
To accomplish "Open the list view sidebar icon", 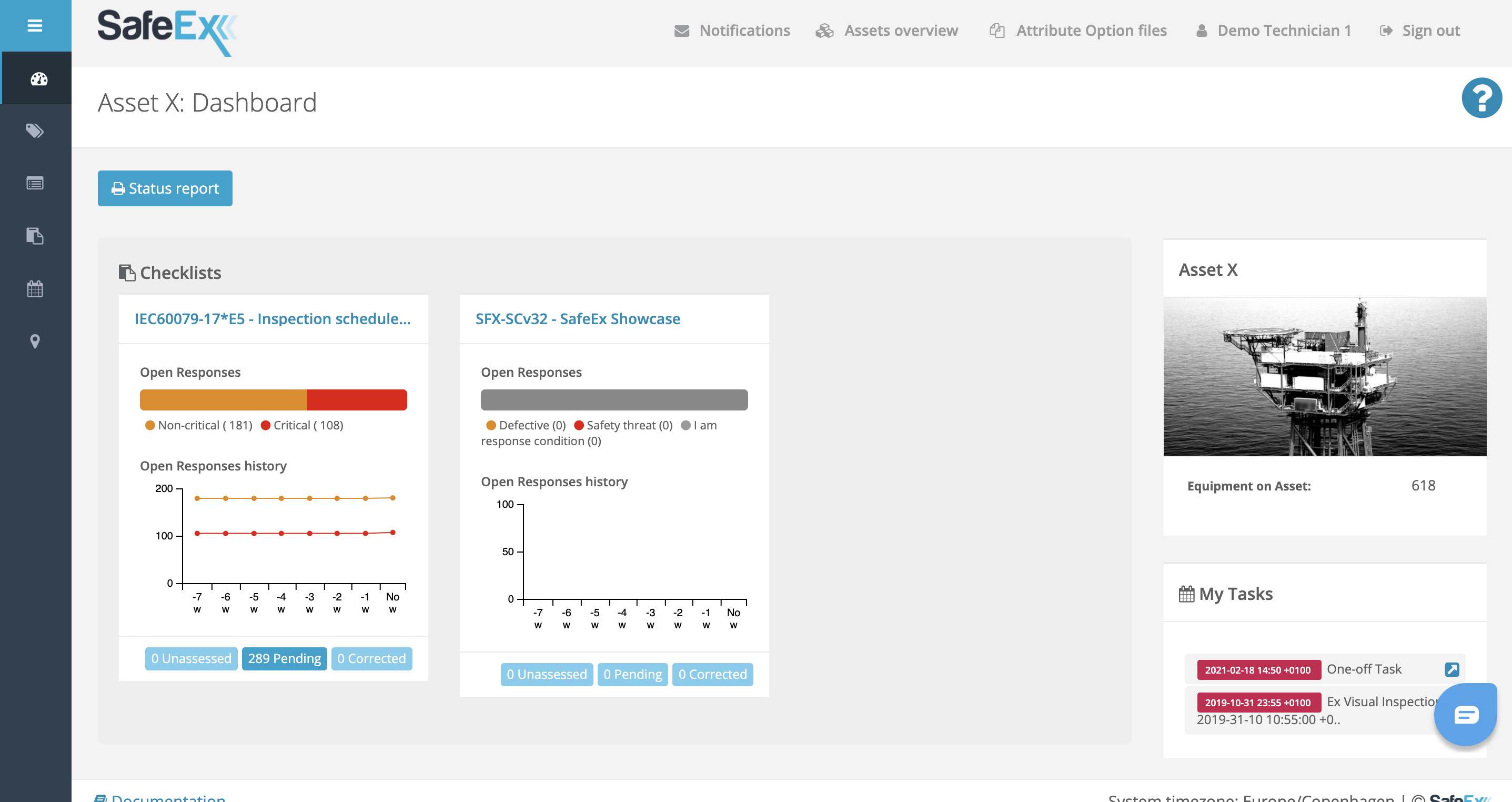I will 35,183.
